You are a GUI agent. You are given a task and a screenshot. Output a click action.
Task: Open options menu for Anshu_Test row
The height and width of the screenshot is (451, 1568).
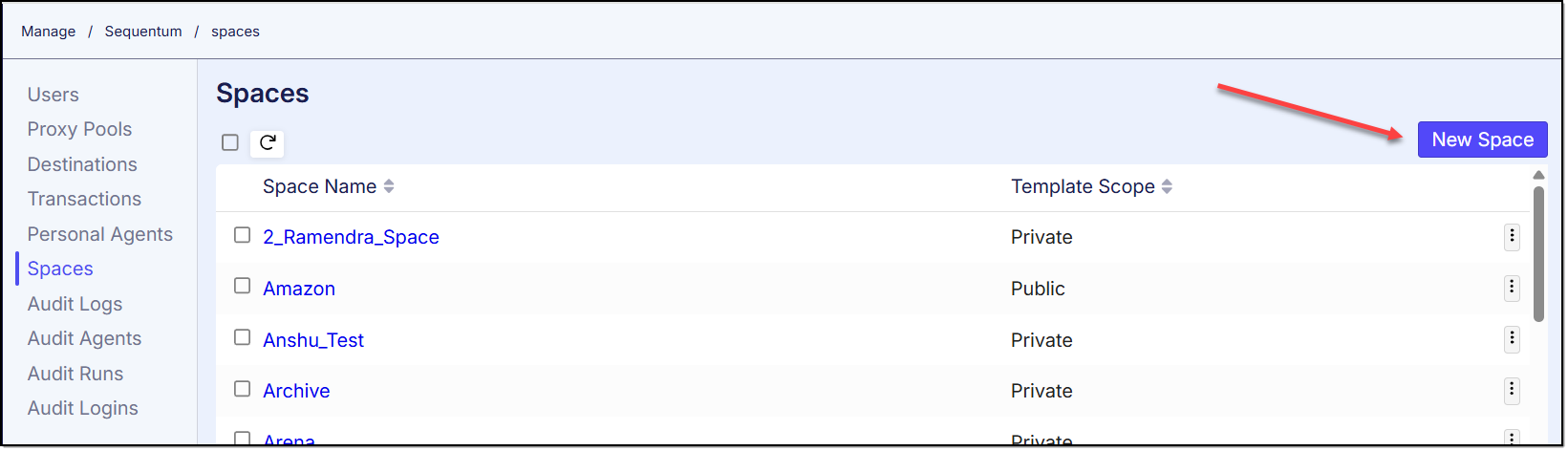pos(1512,339)
